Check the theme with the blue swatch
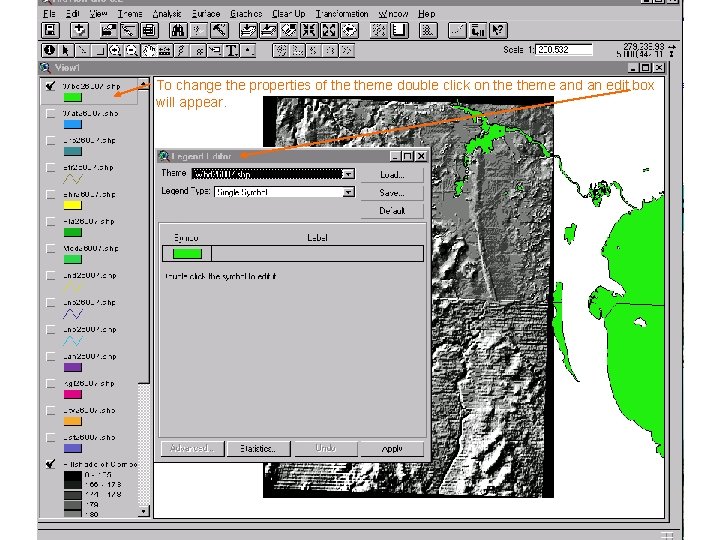720x540 pixels. click(x=50, y=113)
